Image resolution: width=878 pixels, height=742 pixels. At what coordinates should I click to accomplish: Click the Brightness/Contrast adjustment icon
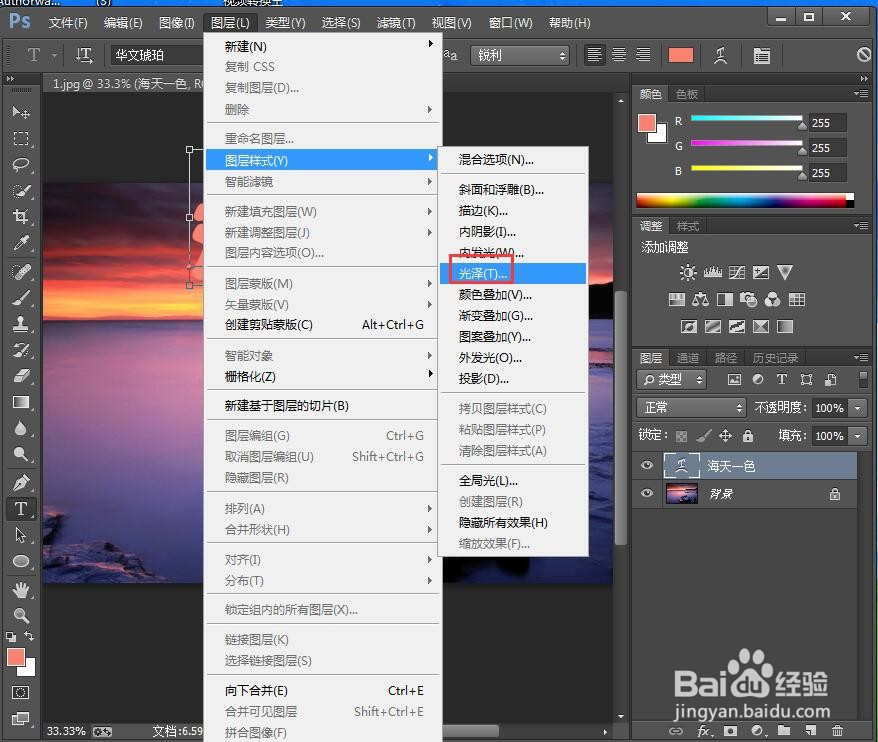(x=688, y=273)
